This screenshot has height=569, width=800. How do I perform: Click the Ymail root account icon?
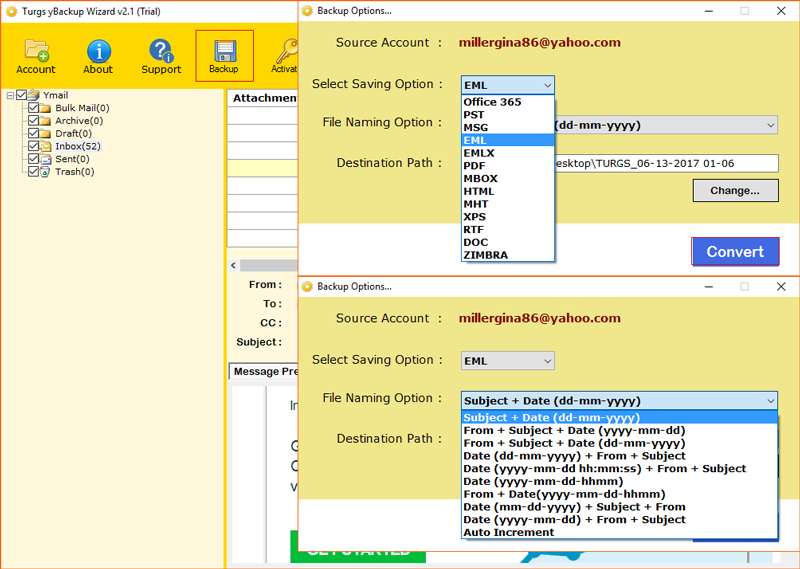[34, 95]
